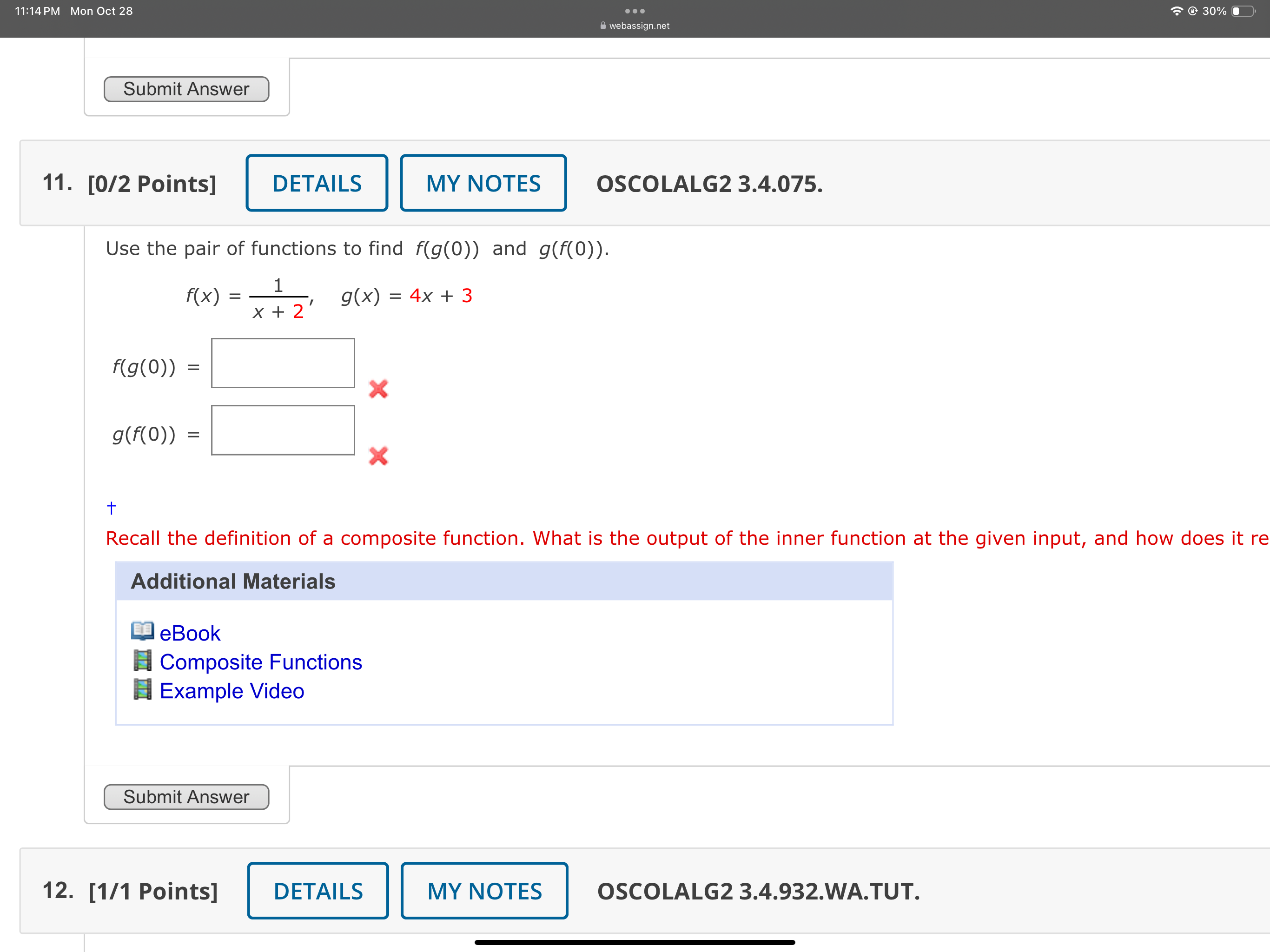The height and width of the screenshot is (952, 1270).
Task: Tap the Wi-Fi status icon
Action: (1177, 11)
